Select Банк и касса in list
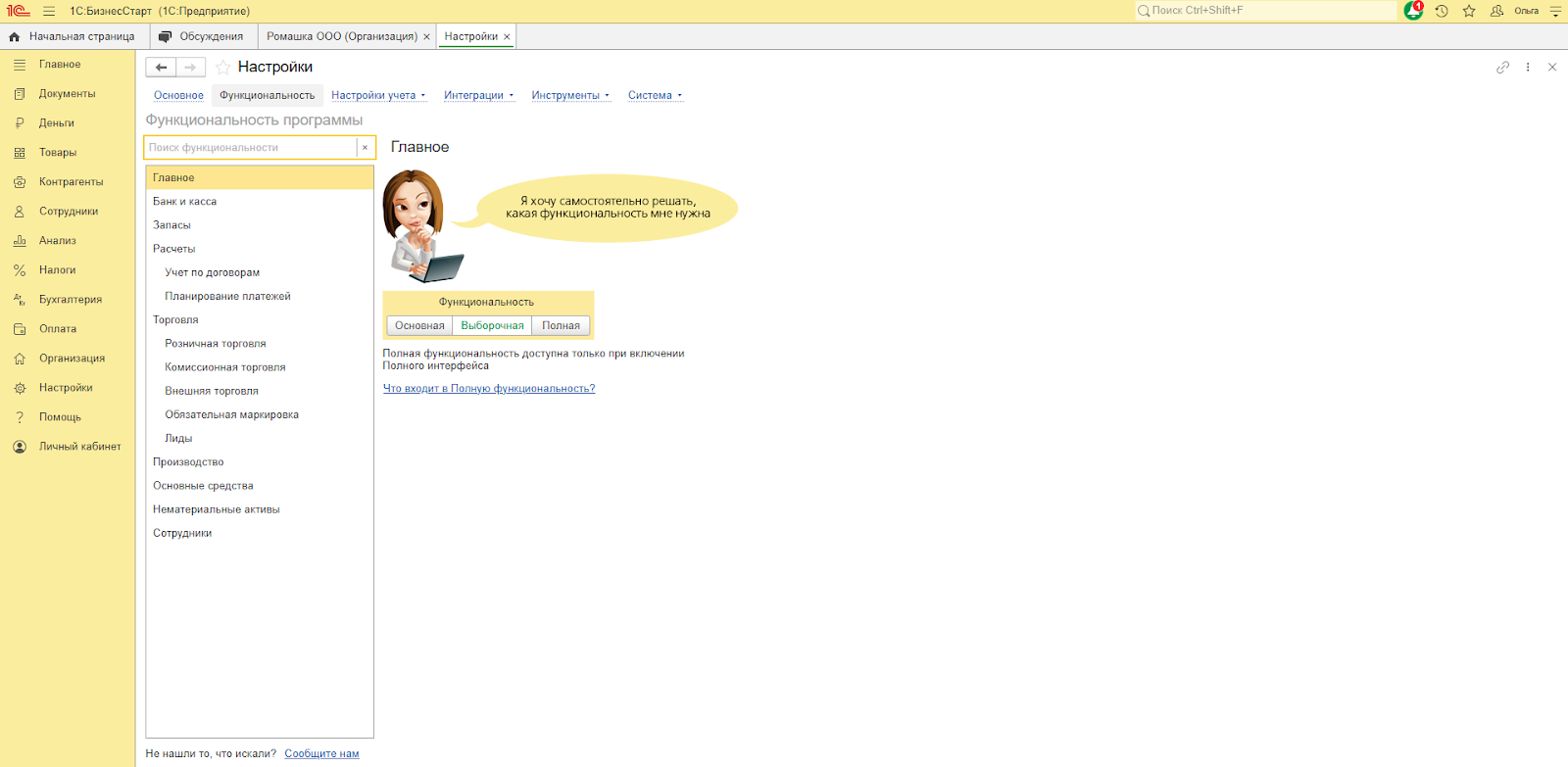Viewport: 1568px width, 767px height. [x=184, y=202]
